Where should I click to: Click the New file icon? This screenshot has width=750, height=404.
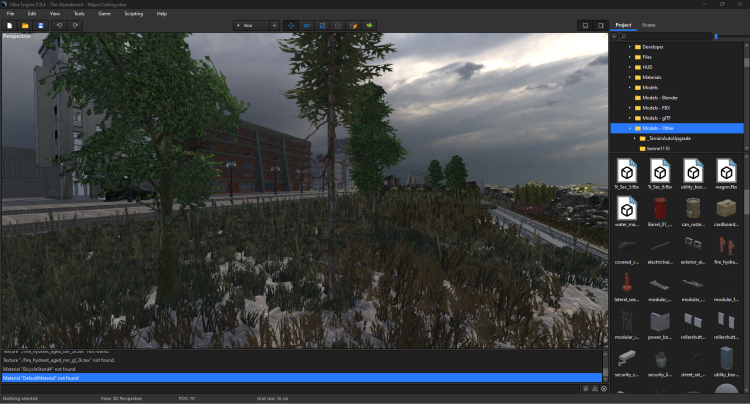(x=10, y=25)
